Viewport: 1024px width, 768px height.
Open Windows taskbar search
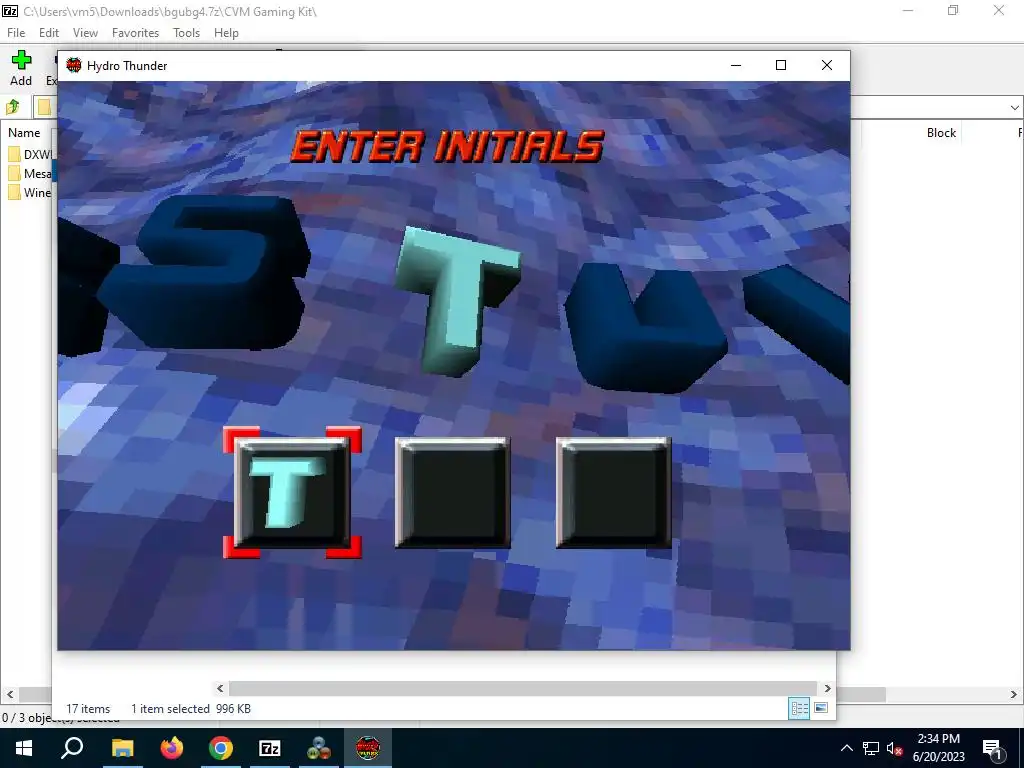click(x=72, y=748)
